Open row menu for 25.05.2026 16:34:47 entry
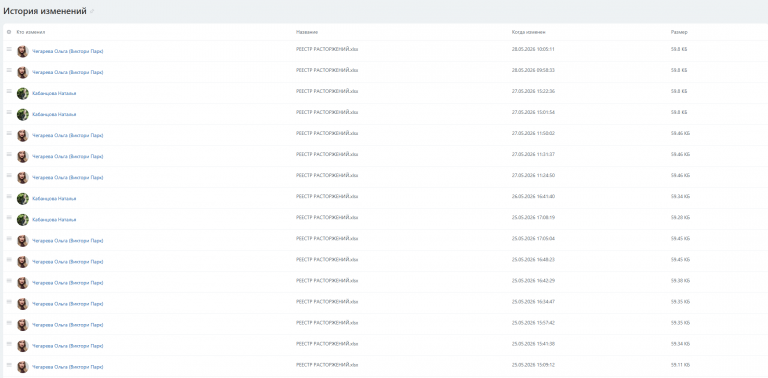Viewport: 768px width, 378px height. (x=9, y=302)
